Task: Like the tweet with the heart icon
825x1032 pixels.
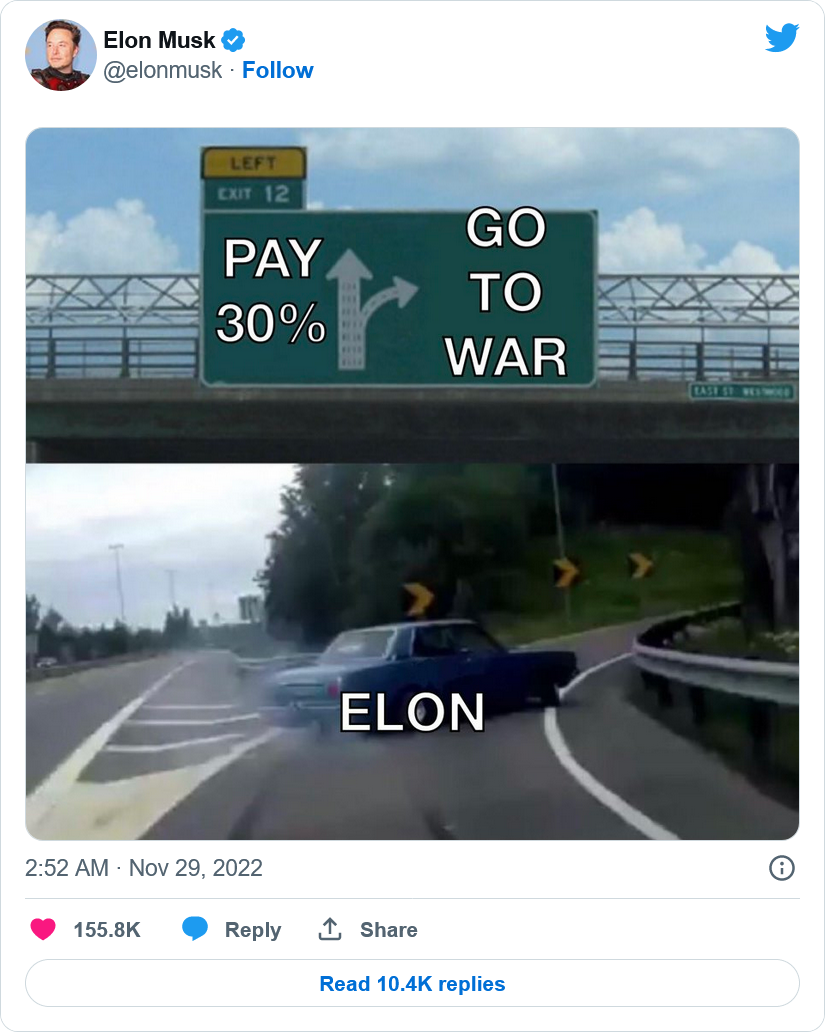Action: [43, 929]
